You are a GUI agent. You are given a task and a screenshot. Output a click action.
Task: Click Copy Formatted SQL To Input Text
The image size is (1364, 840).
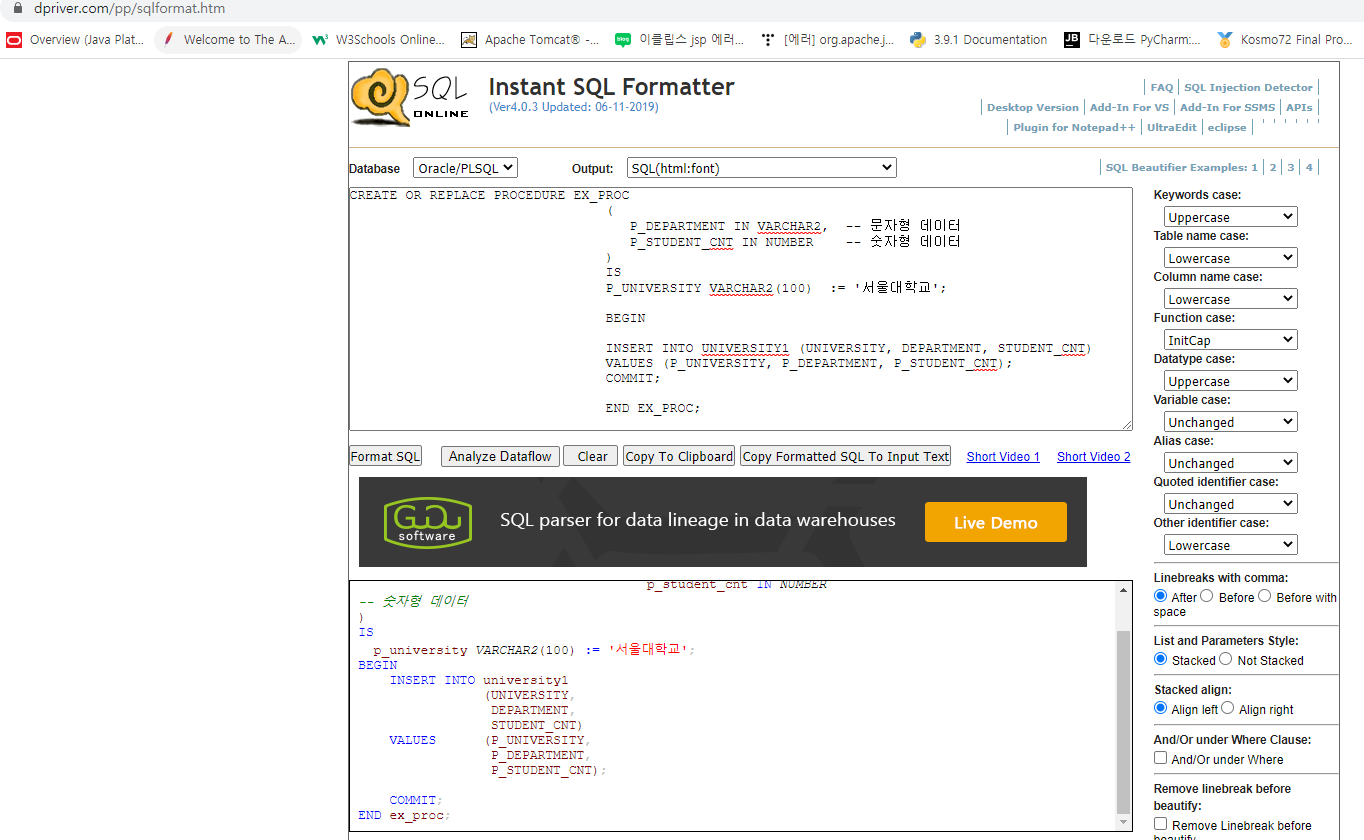(x=845, y=456)
